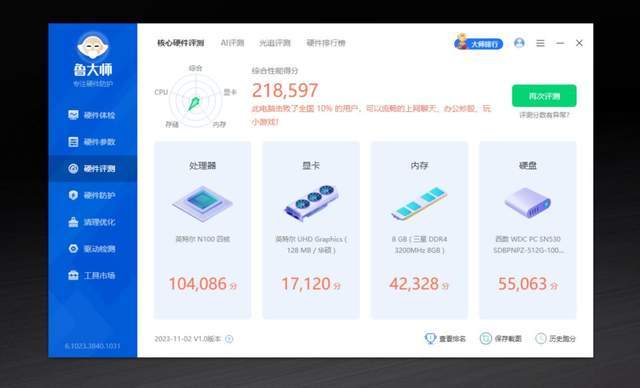
Task: Click the 英特尔 N100 四核 label
Action: pyautogui.click(x=202, y=239)
